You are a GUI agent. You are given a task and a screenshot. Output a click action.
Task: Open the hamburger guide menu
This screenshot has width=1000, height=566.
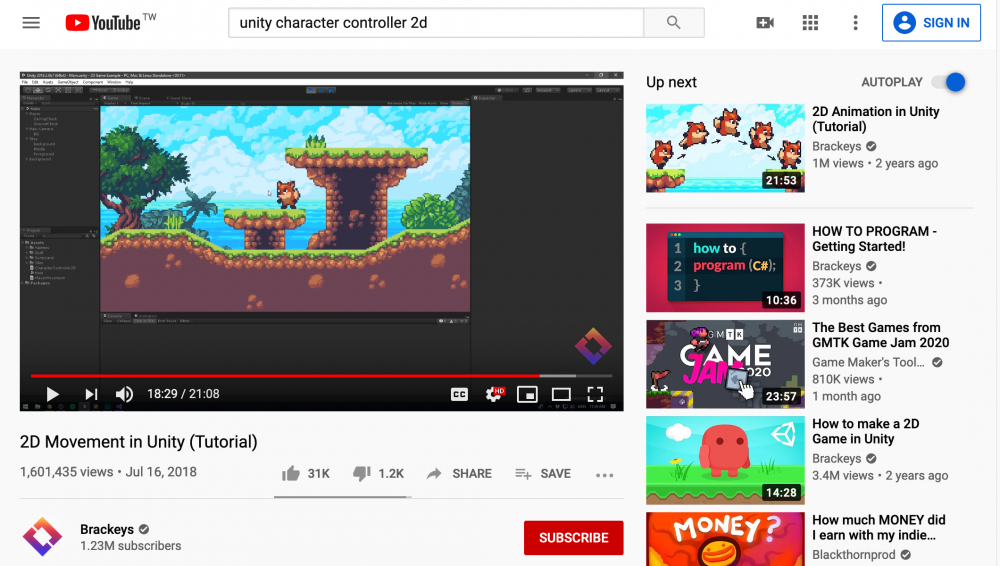pyautogui.click(x=31, y=23)
